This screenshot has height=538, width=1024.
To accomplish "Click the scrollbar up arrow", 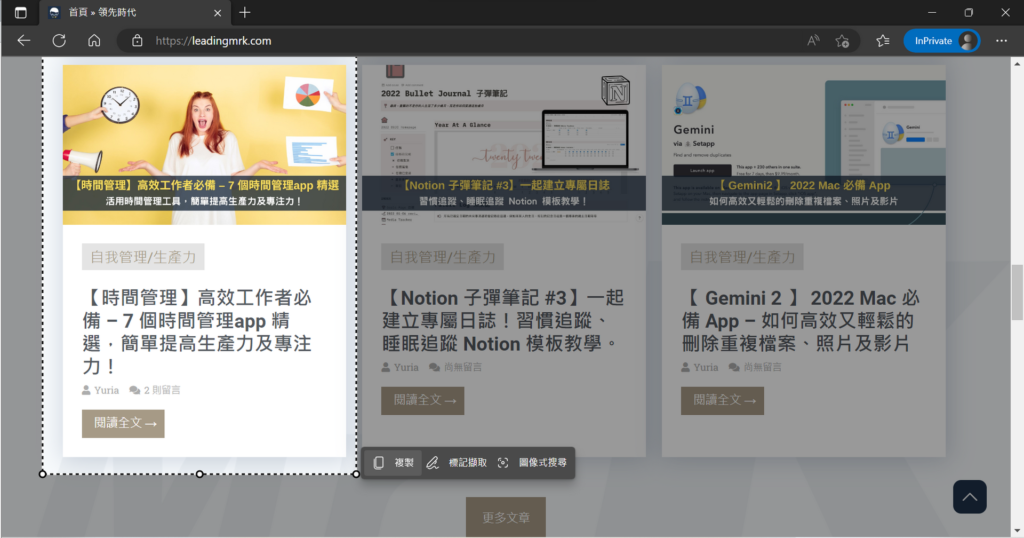I will [x=1017, y=64].
